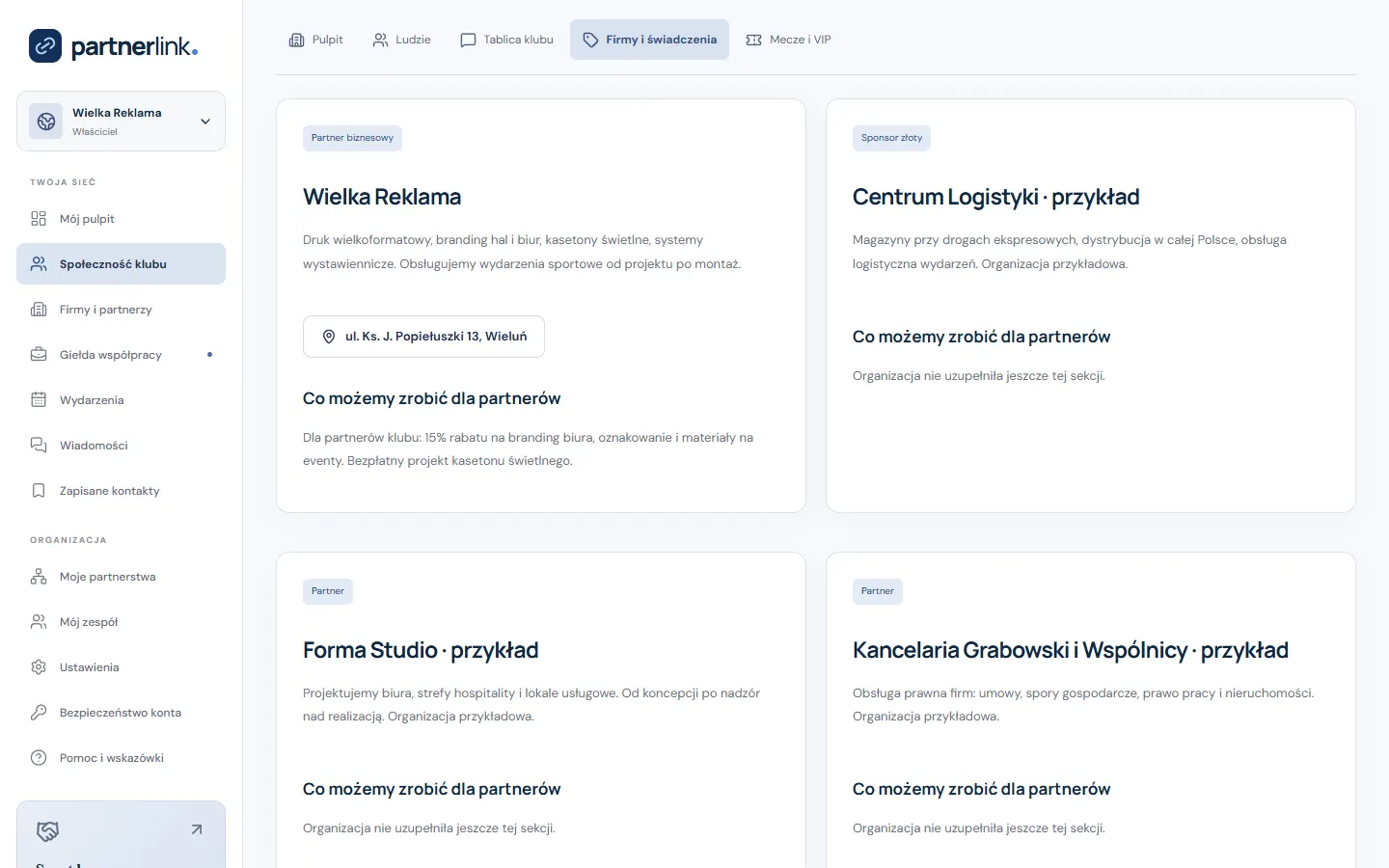This screenshot has height=868, width=1389.
Task: Click the Wydarzenia calendar icon
Action: [39, 400]
